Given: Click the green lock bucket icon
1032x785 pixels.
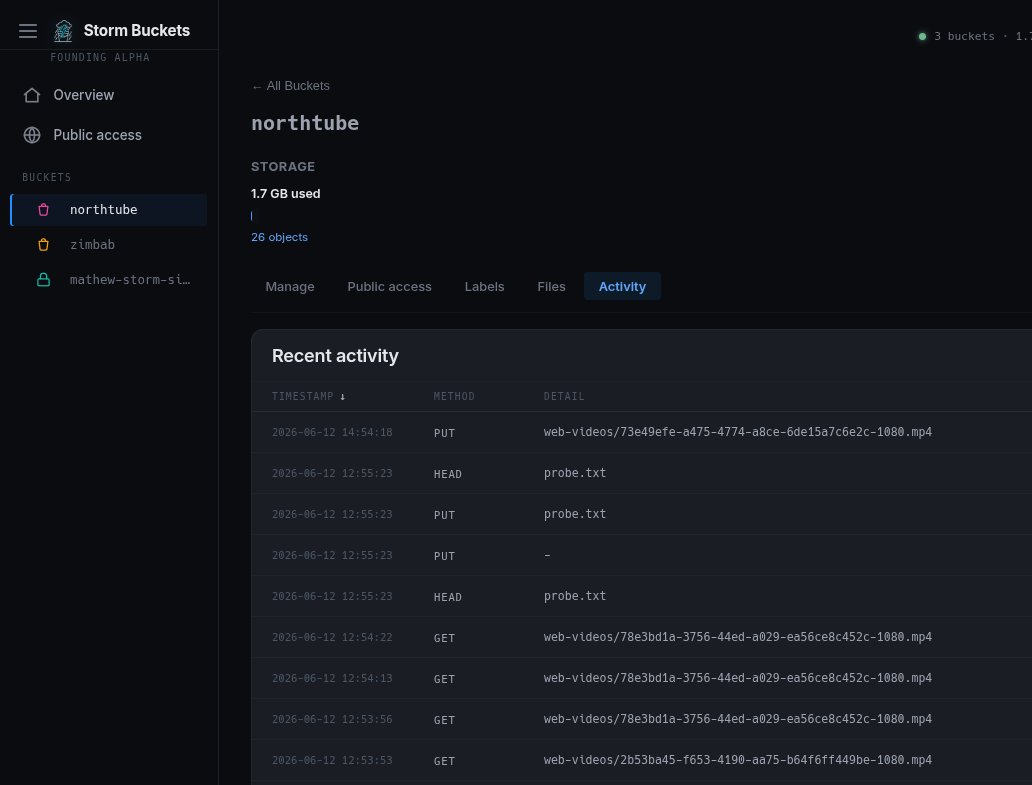Looking at the screenshot, I should point(43,280).
